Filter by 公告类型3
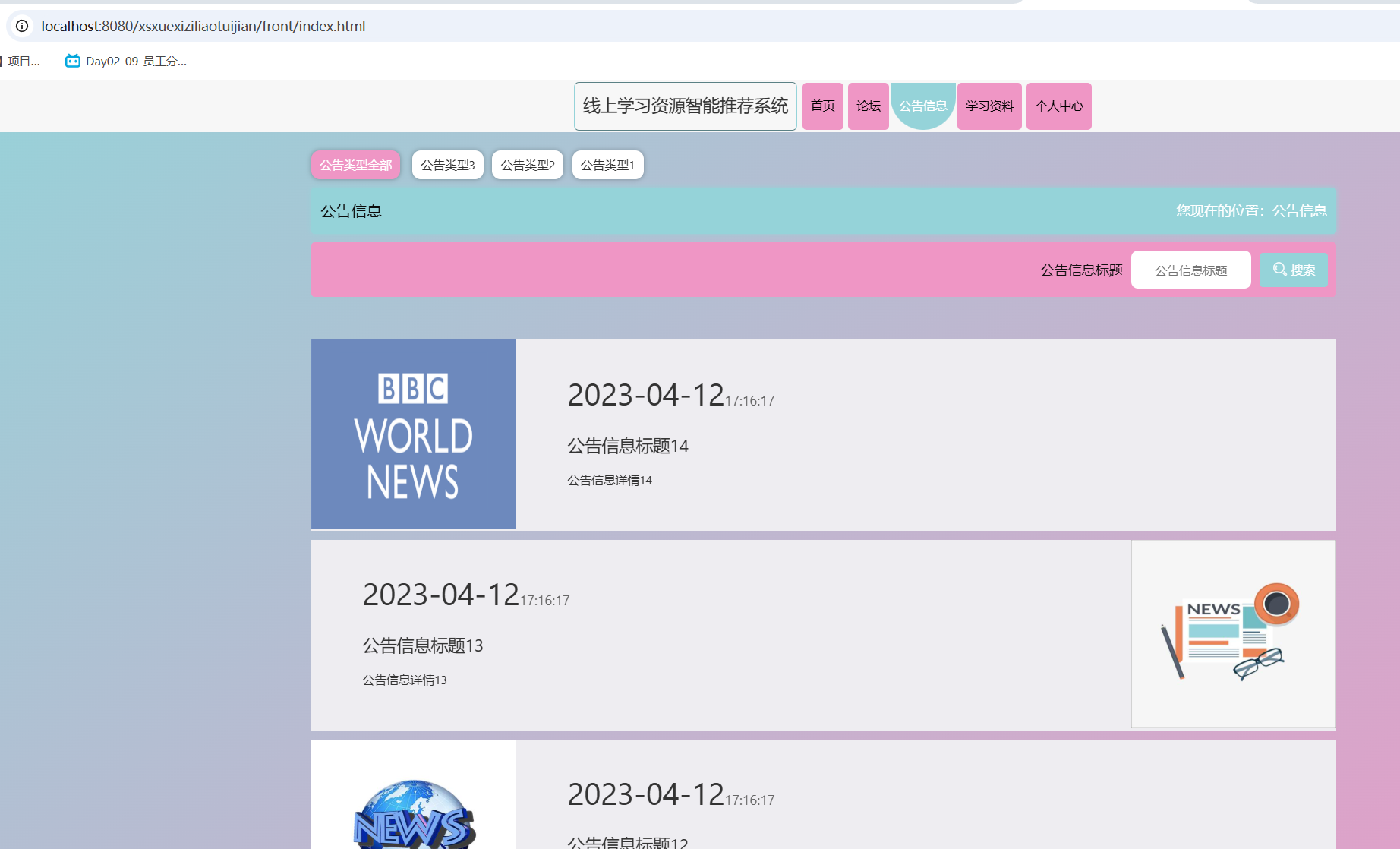The width and height of the screenshot is (1400, 849). pos(448,165)
